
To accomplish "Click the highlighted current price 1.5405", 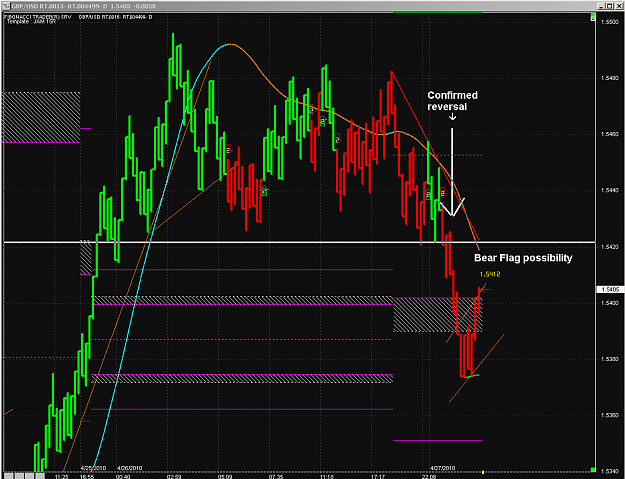I will pos(610,290).
